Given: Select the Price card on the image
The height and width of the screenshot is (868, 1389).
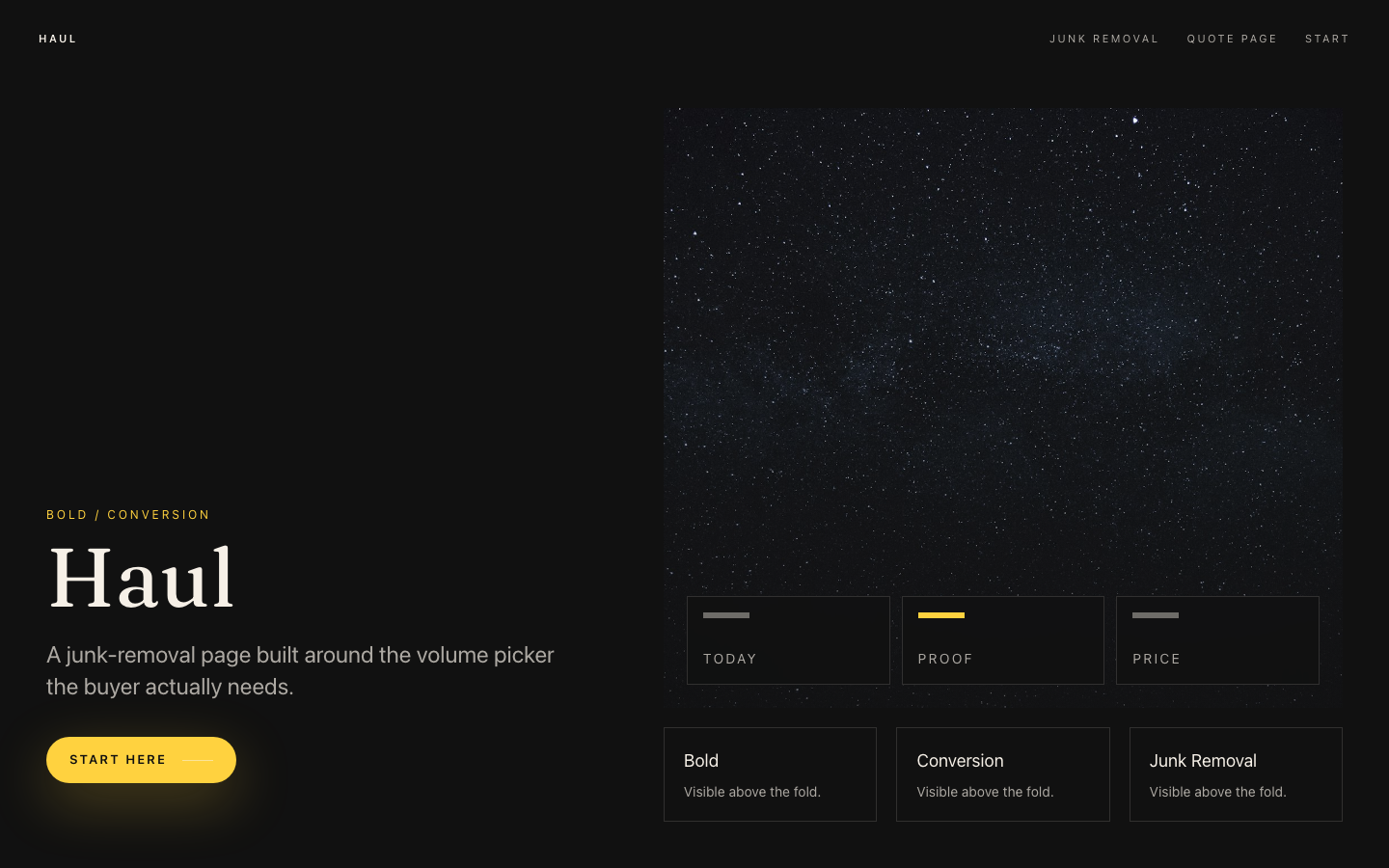Looking at the screenshot, I should pyautogui.click(x=1217, y=640).
